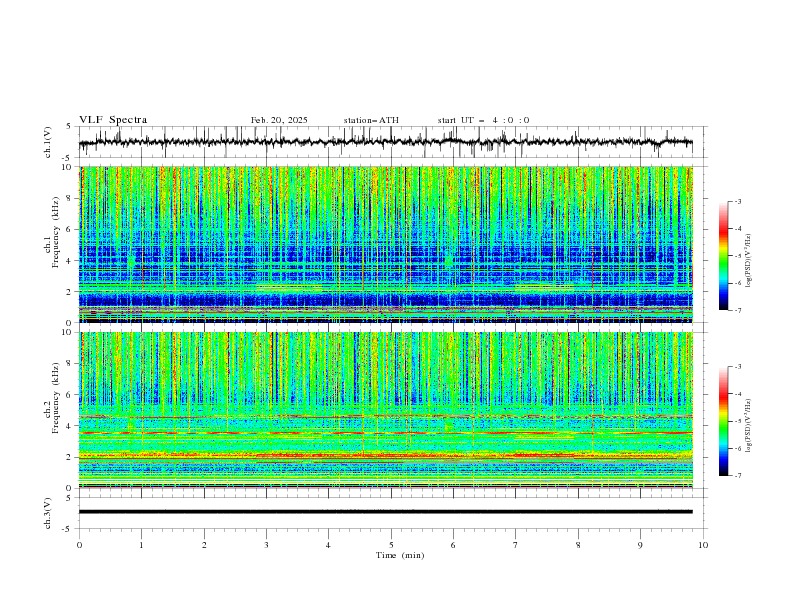Click the ch.1 colorbar log(PSD) label
792x612 pixels.
tap(748, 261)
